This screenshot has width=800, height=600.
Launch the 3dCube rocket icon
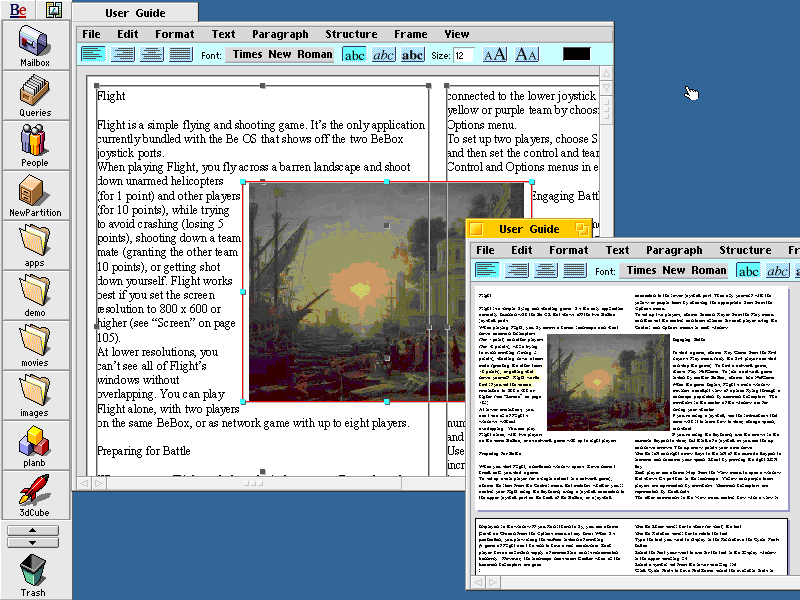pos(35,495)
